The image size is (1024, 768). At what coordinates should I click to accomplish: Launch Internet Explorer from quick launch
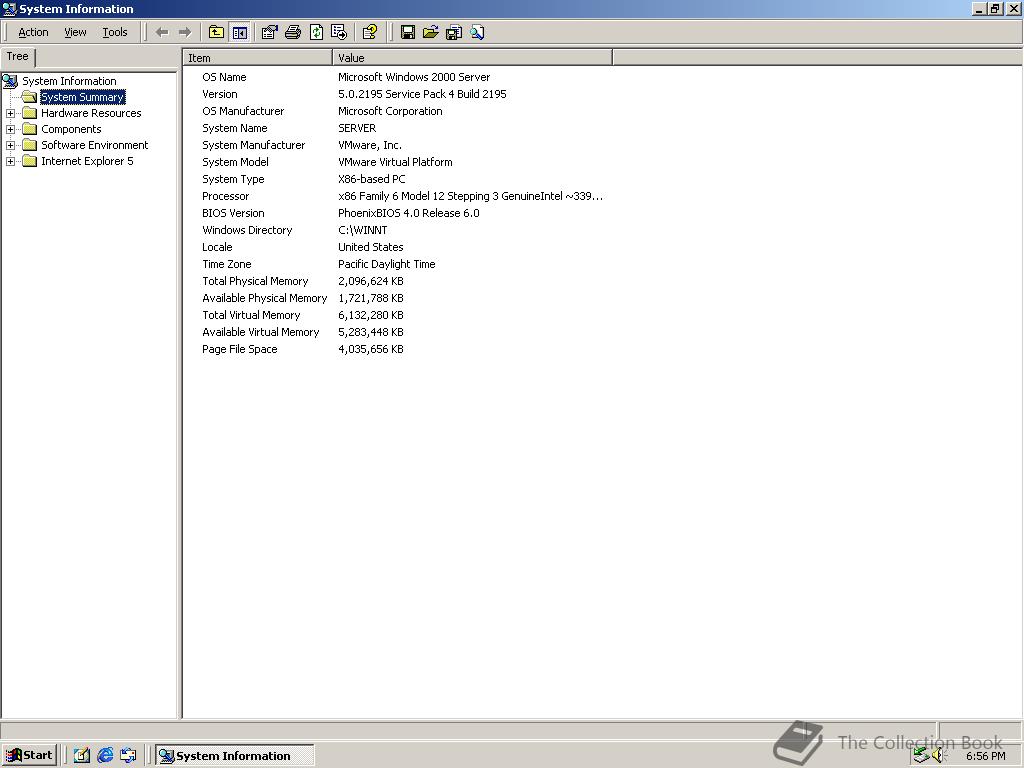[104, 756]
